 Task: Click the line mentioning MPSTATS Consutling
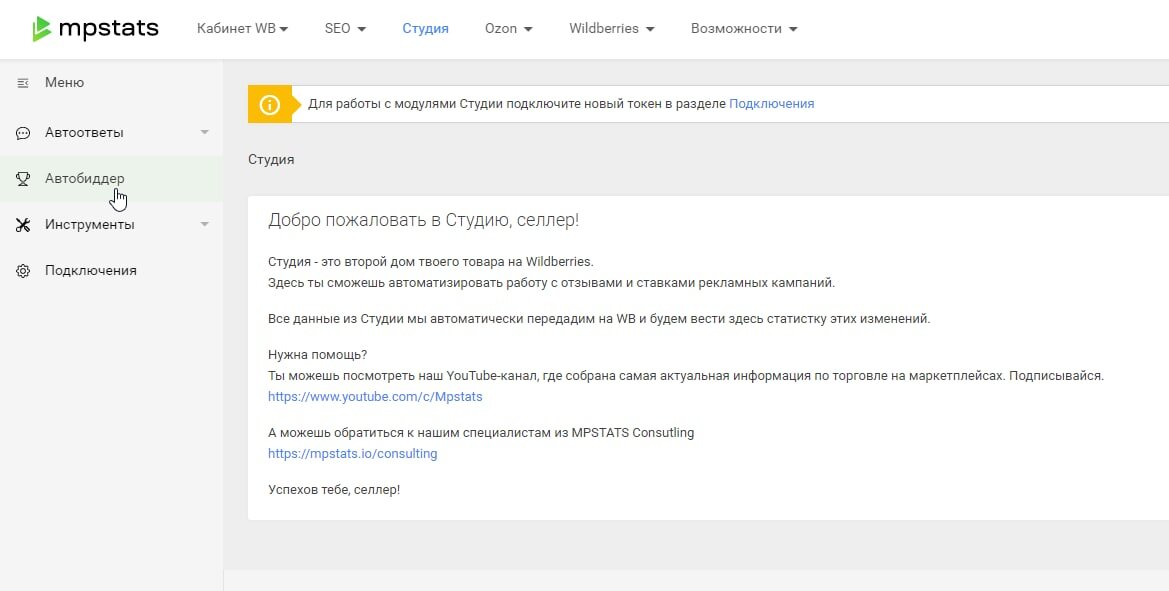481,433
